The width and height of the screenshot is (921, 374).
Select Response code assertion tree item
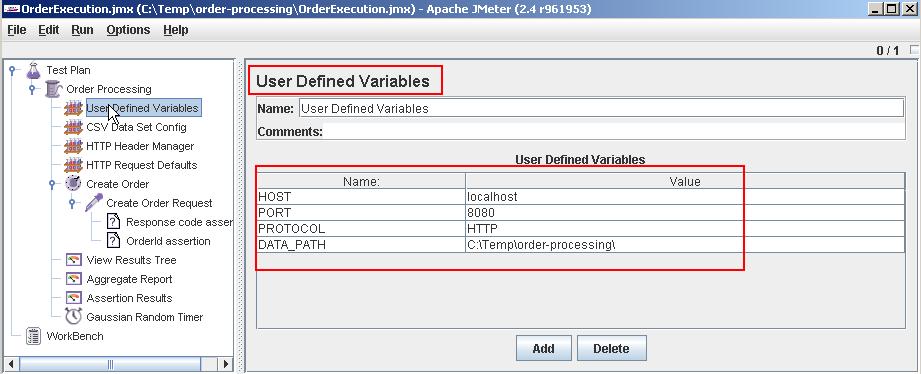coord(179,222)
